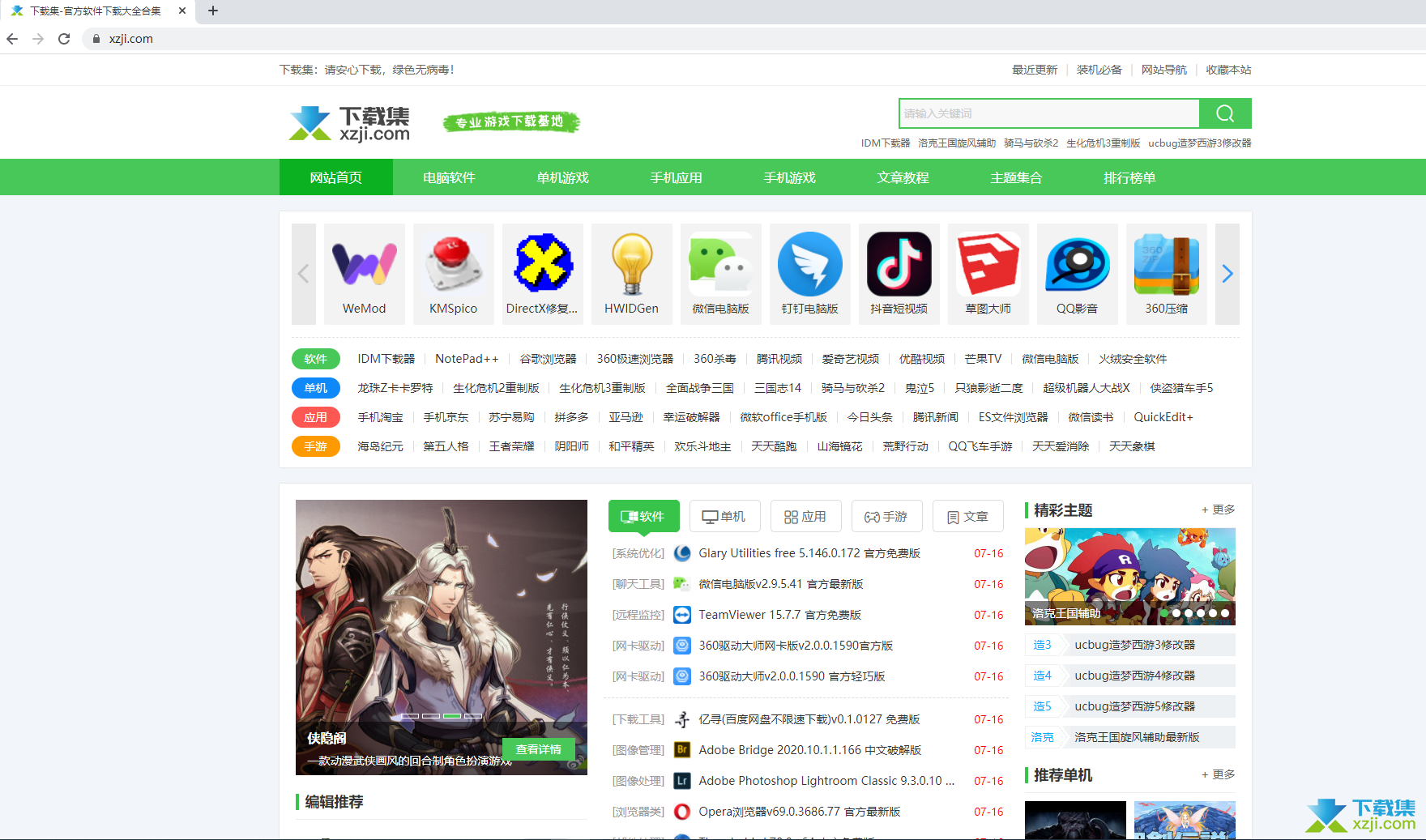Image resolution: width=1426 pixels, height=840 pixels.
Task: Switch to the 手游 list tab
Action: (x=887, y=516)
